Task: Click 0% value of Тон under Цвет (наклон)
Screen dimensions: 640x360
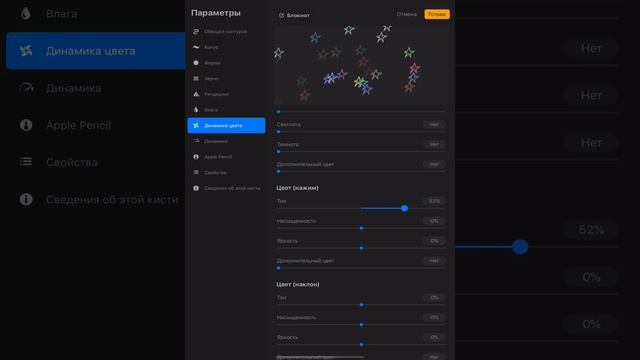Action: [434, 298]
